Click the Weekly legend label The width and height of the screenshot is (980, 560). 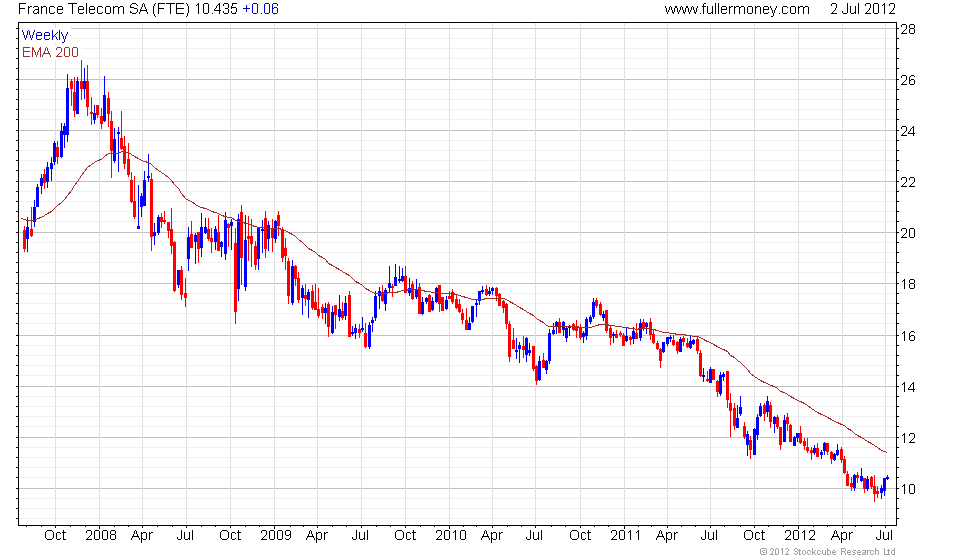44,36
